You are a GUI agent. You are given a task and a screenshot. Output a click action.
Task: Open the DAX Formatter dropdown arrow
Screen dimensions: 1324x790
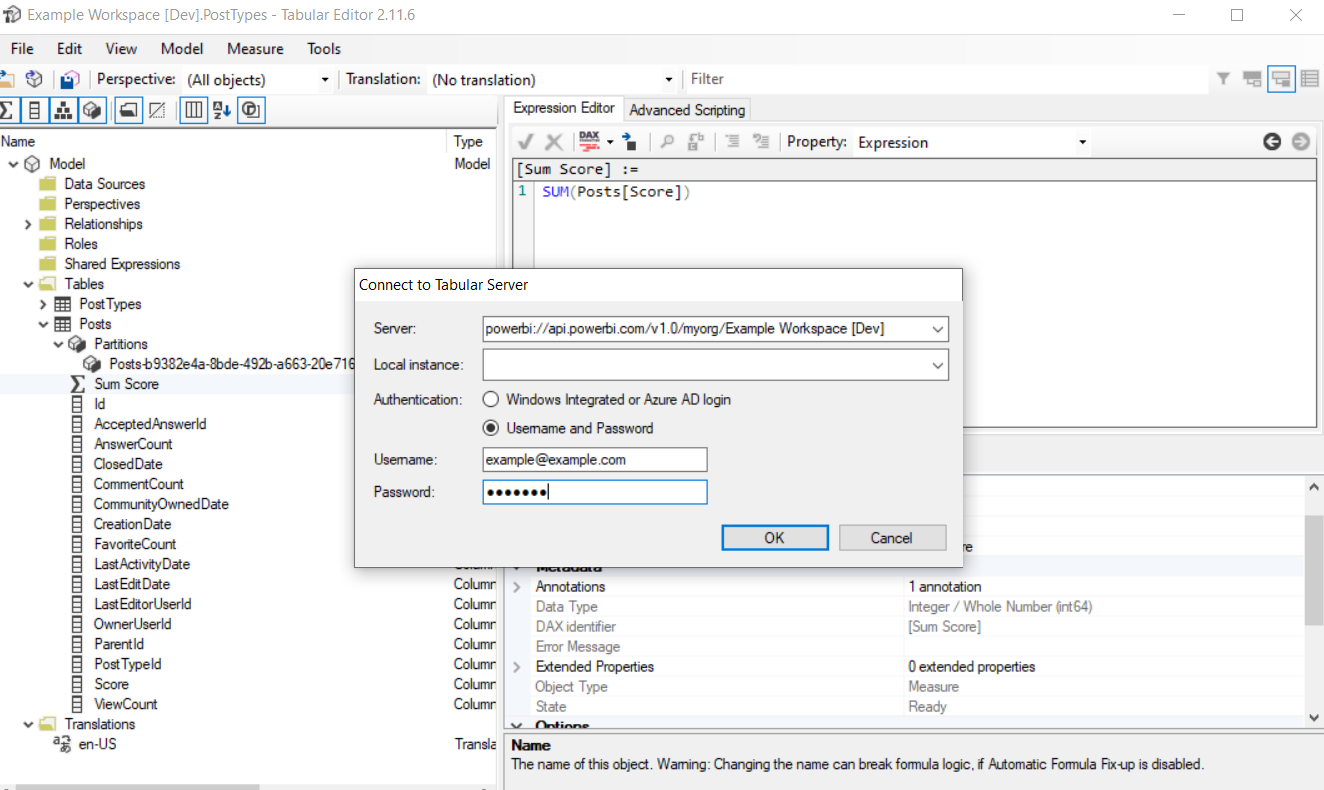(609, 142)
